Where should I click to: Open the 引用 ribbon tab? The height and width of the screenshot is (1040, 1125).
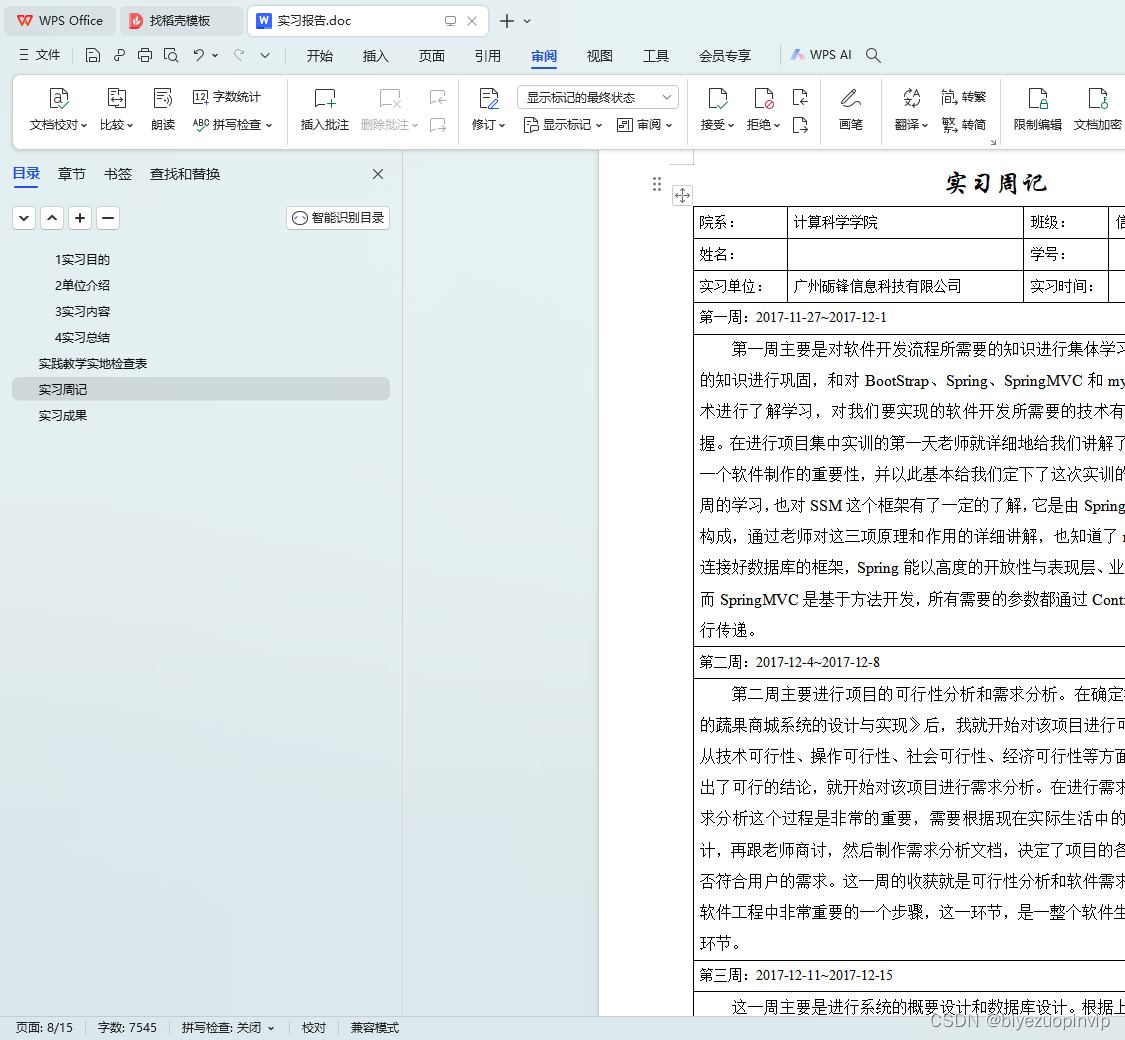[x=488, y=55]
